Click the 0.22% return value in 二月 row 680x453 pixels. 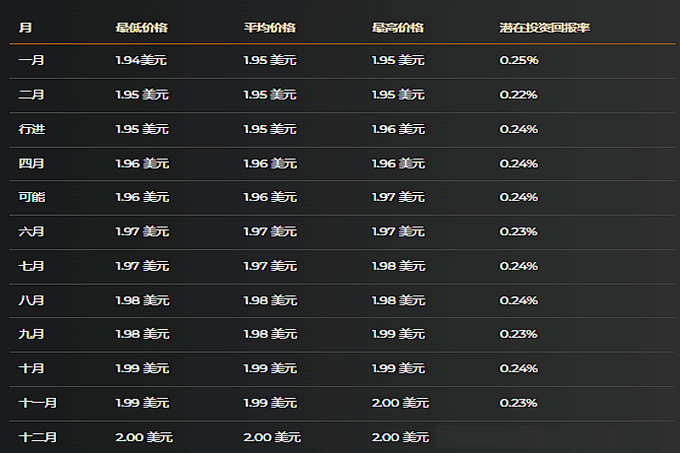[519, 95]
